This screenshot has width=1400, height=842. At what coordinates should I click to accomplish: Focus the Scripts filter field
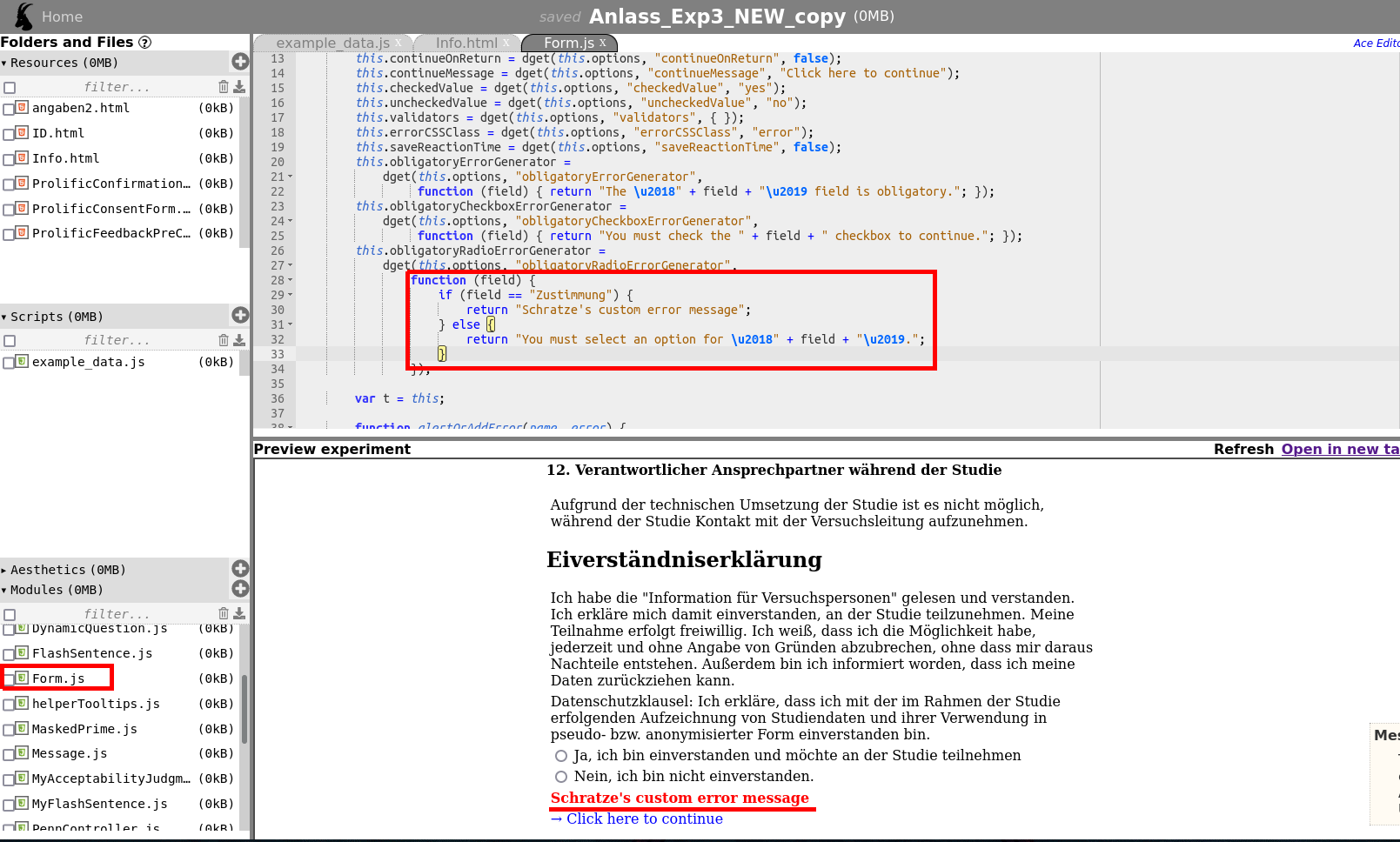(117, 340)
